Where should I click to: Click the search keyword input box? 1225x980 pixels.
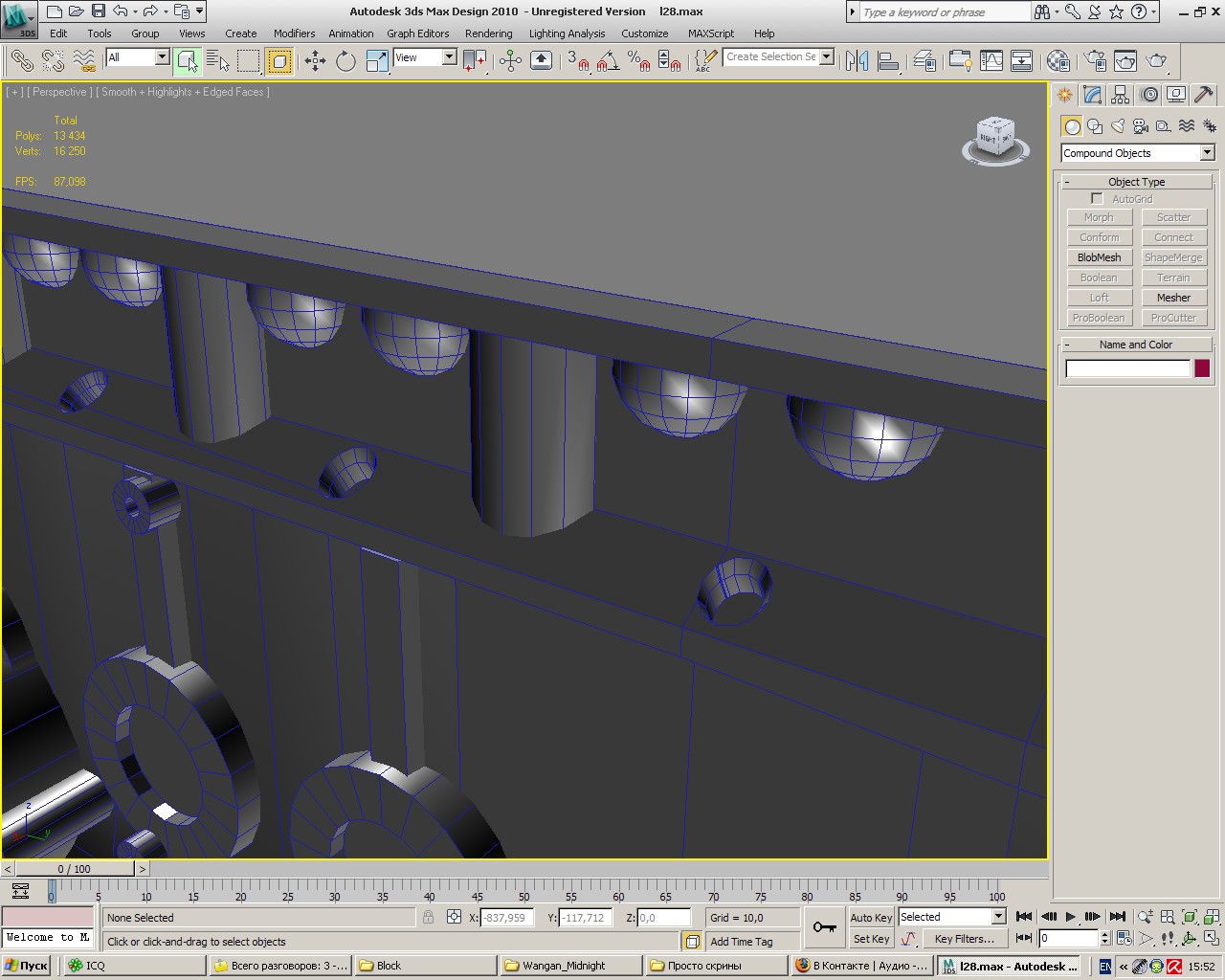click(944, 12)
